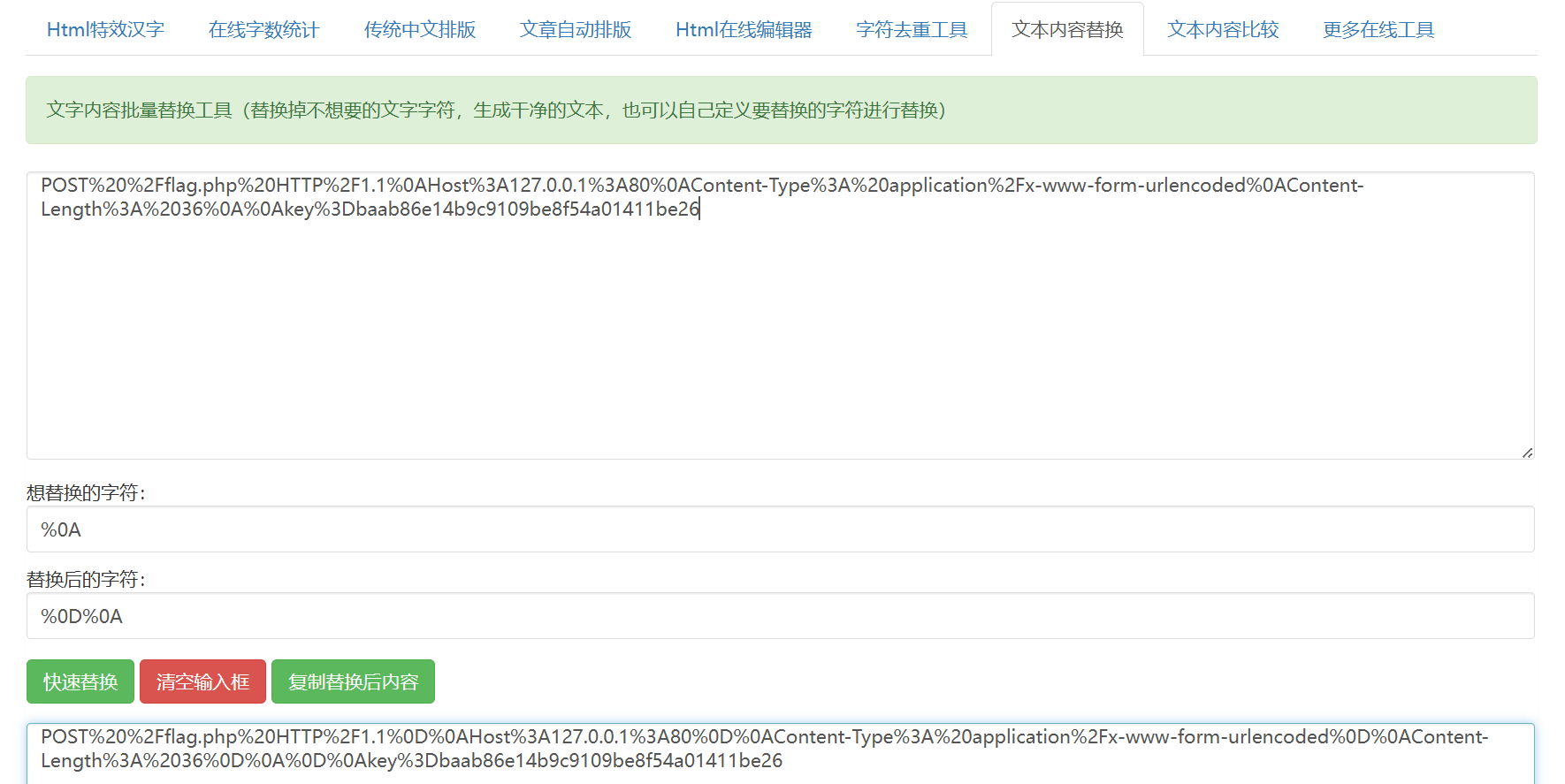Open the 文本内容比较 tab
1565x784 pixels.
[x=1223, y=30]
